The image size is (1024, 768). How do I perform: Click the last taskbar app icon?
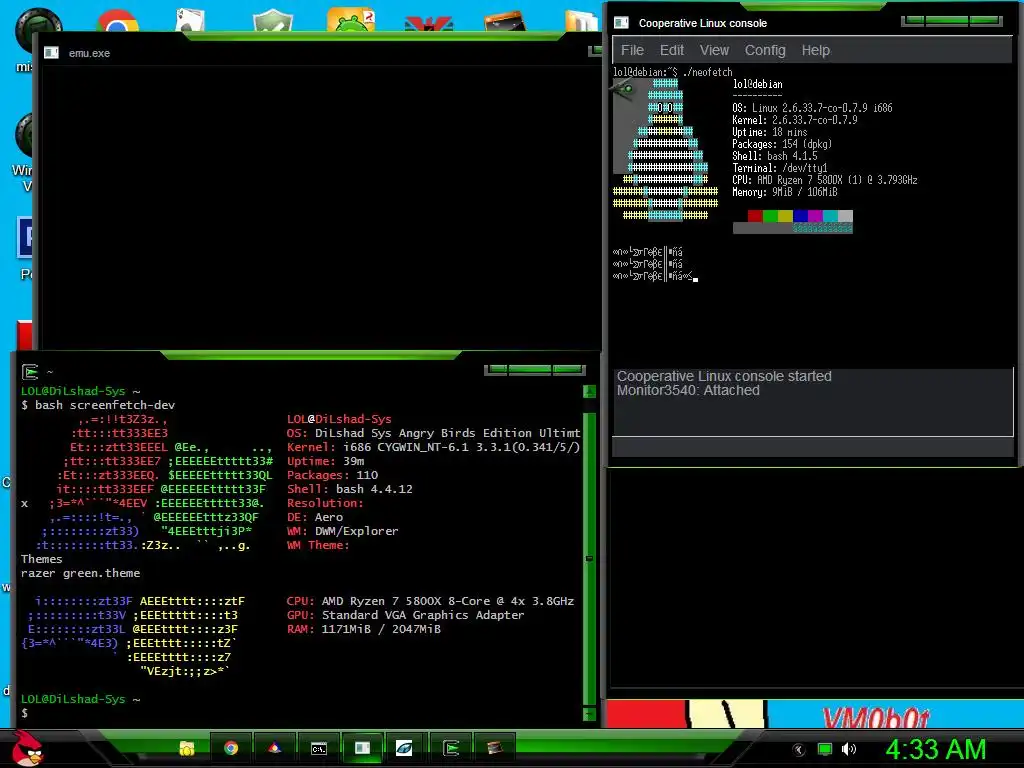pyautogui.click(x=494, y=748)
